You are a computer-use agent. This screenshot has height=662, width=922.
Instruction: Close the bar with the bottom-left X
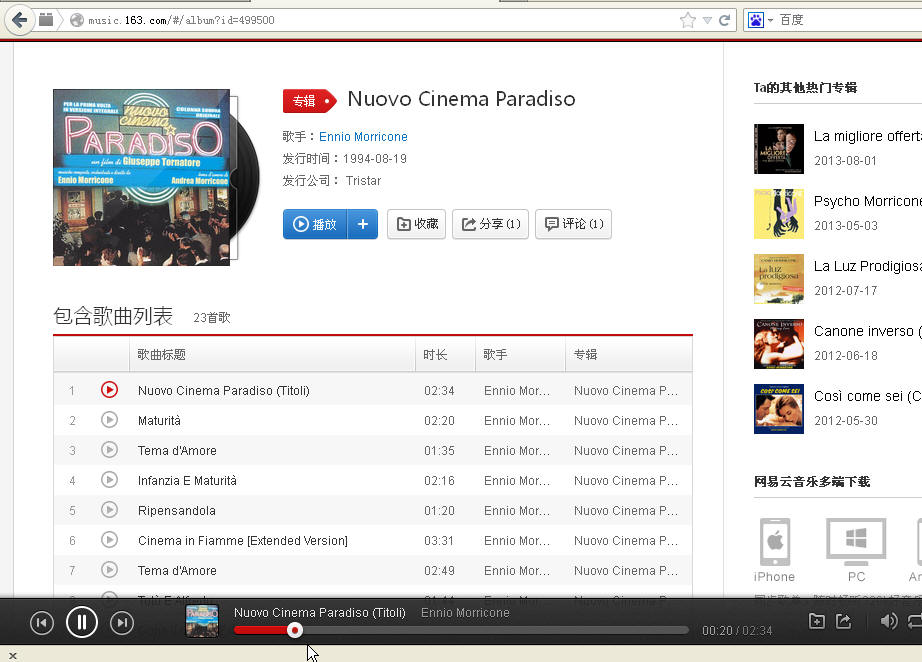click(13, 655)
